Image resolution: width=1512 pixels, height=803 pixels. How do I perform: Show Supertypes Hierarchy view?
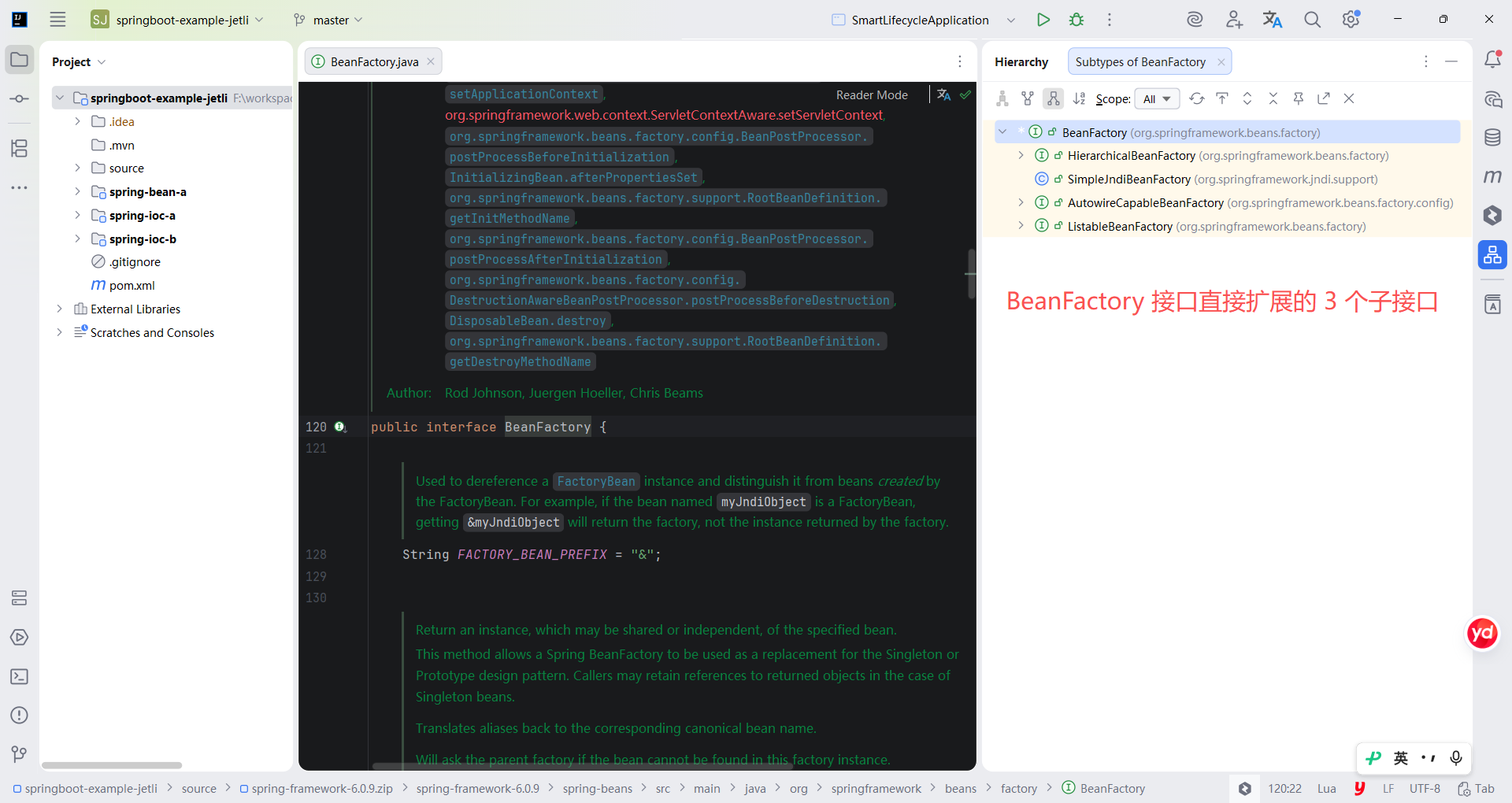(1028, 98)
